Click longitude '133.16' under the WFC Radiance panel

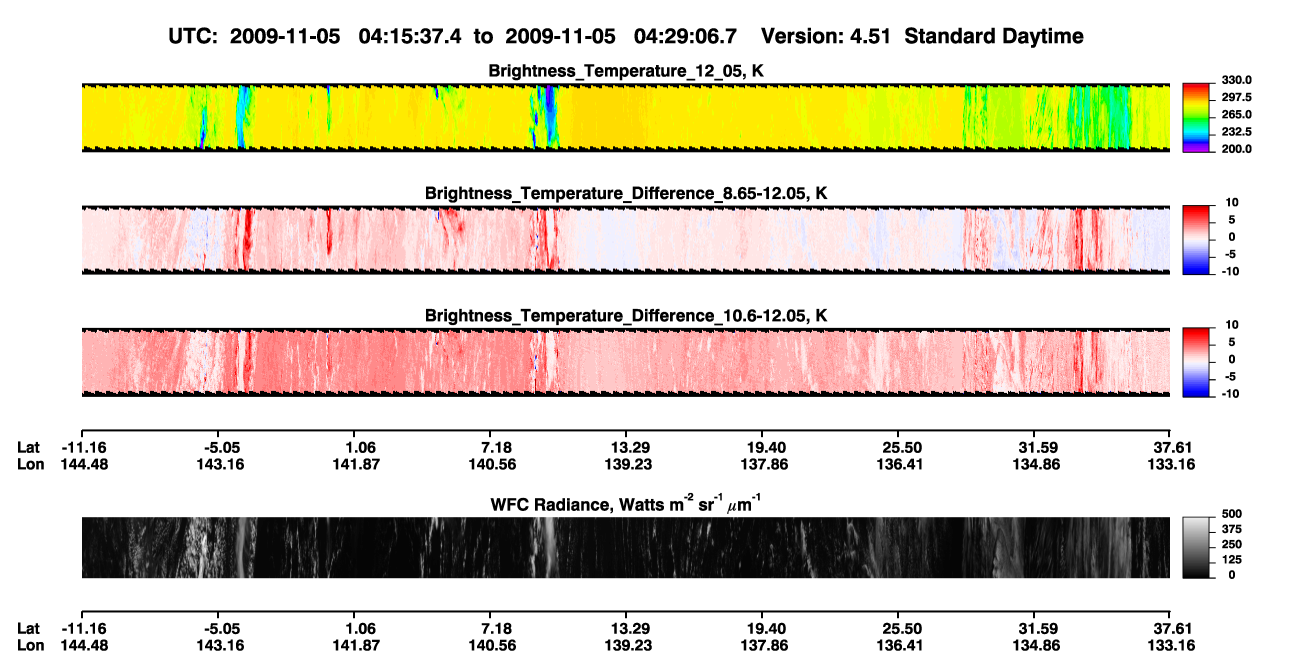pos(1170,645)
